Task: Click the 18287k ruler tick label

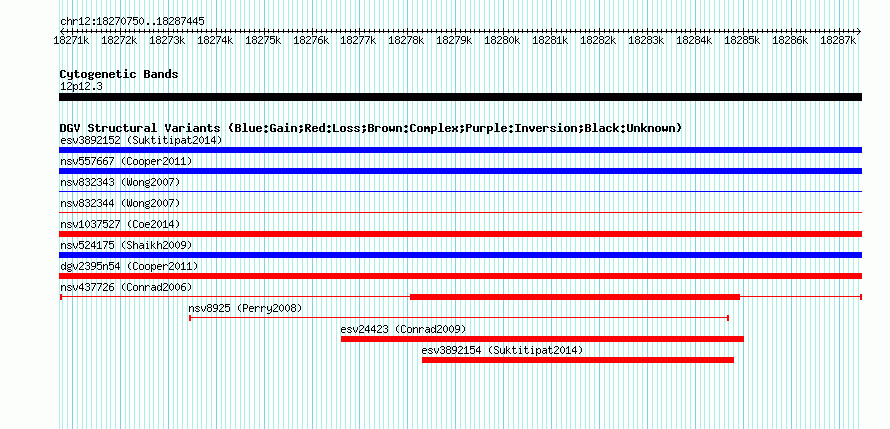Action: tap(838, 41)
